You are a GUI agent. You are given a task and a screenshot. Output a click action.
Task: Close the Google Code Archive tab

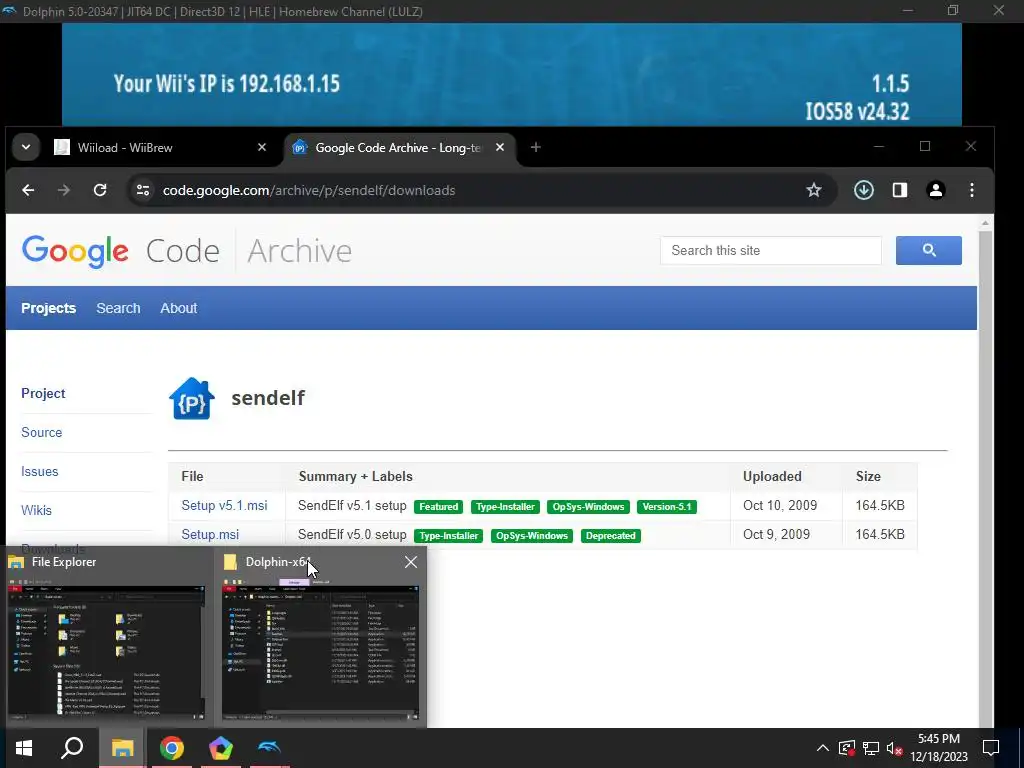500,147
